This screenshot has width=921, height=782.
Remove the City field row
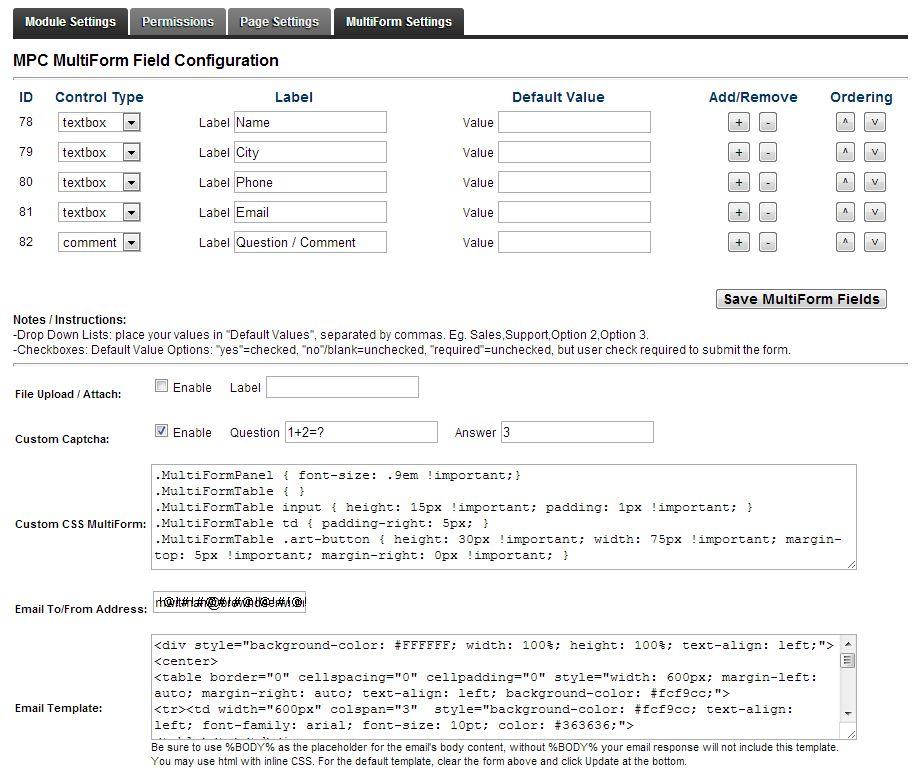click(x=768, y=152)
